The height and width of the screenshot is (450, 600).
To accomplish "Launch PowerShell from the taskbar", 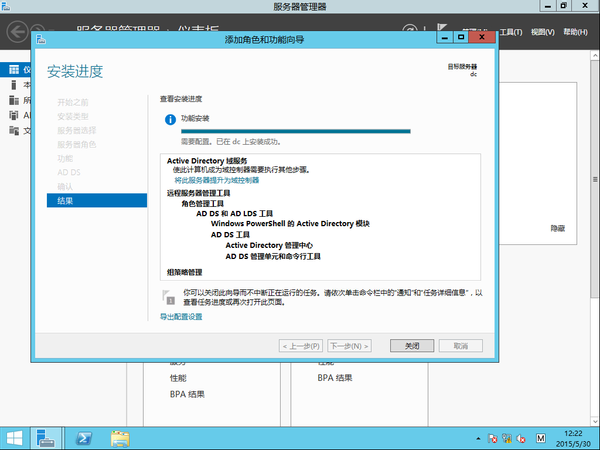I will coord(83,439).
